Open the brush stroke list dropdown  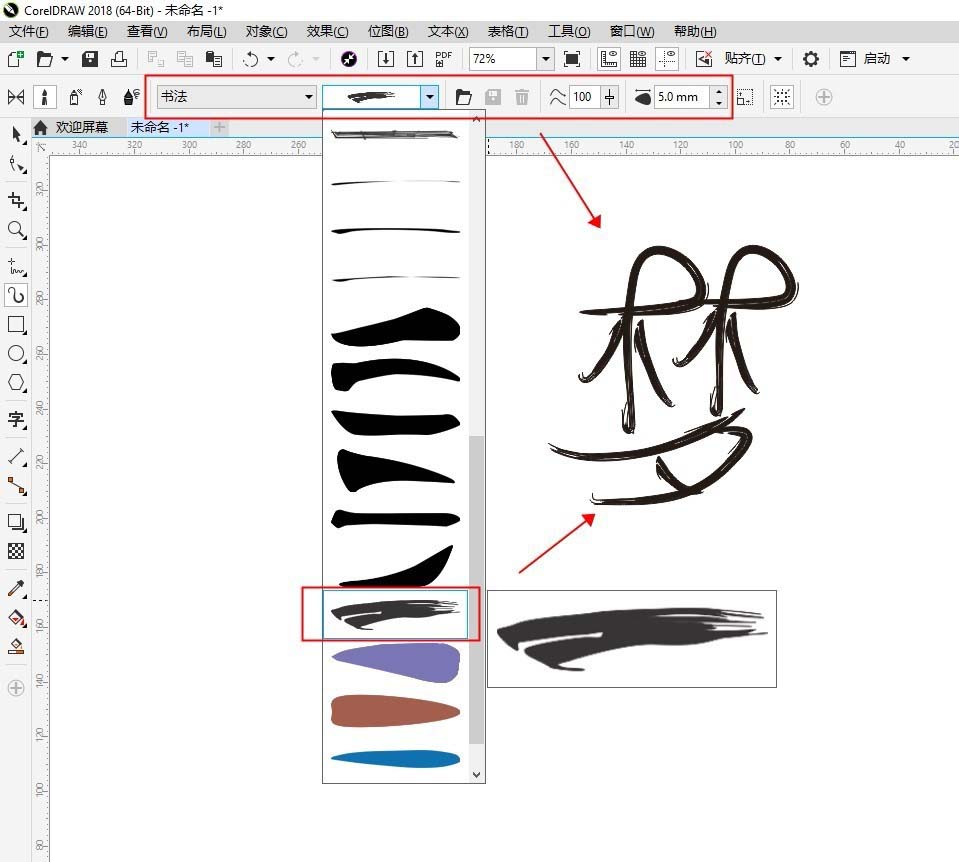pyautogui.click(x=429, y=97)
